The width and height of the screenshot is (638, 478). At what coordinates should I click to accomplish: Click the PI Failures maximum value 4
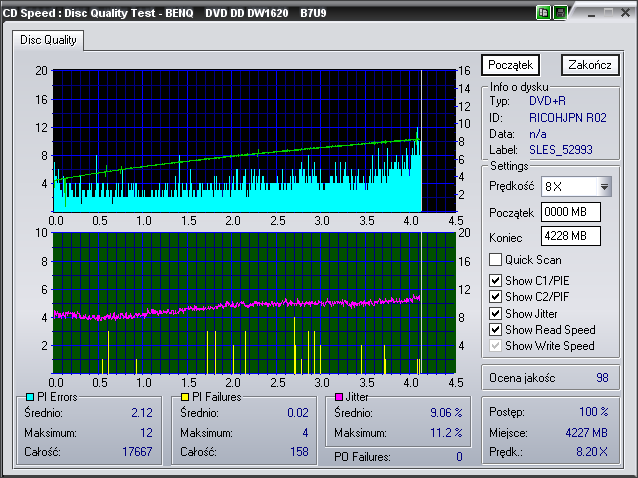305,432
